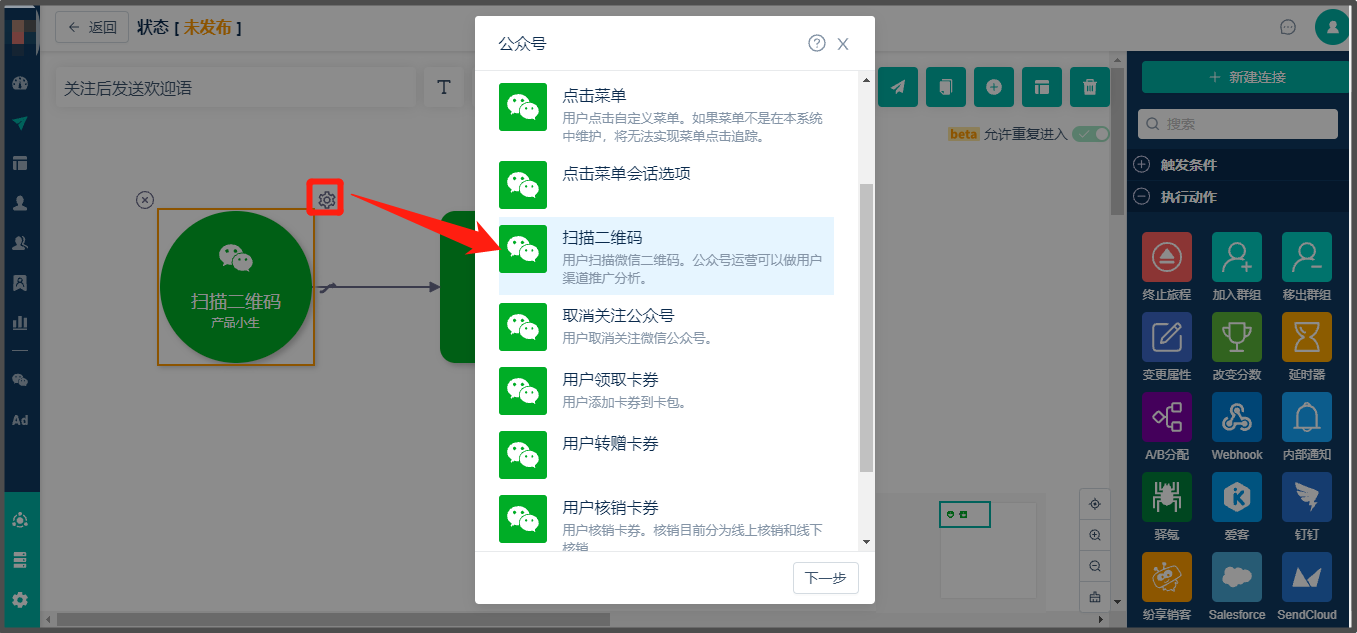Select the 终止旅程 action icon
The width and height of the screenshot is (1357, 633).
tap(1167, 257)
